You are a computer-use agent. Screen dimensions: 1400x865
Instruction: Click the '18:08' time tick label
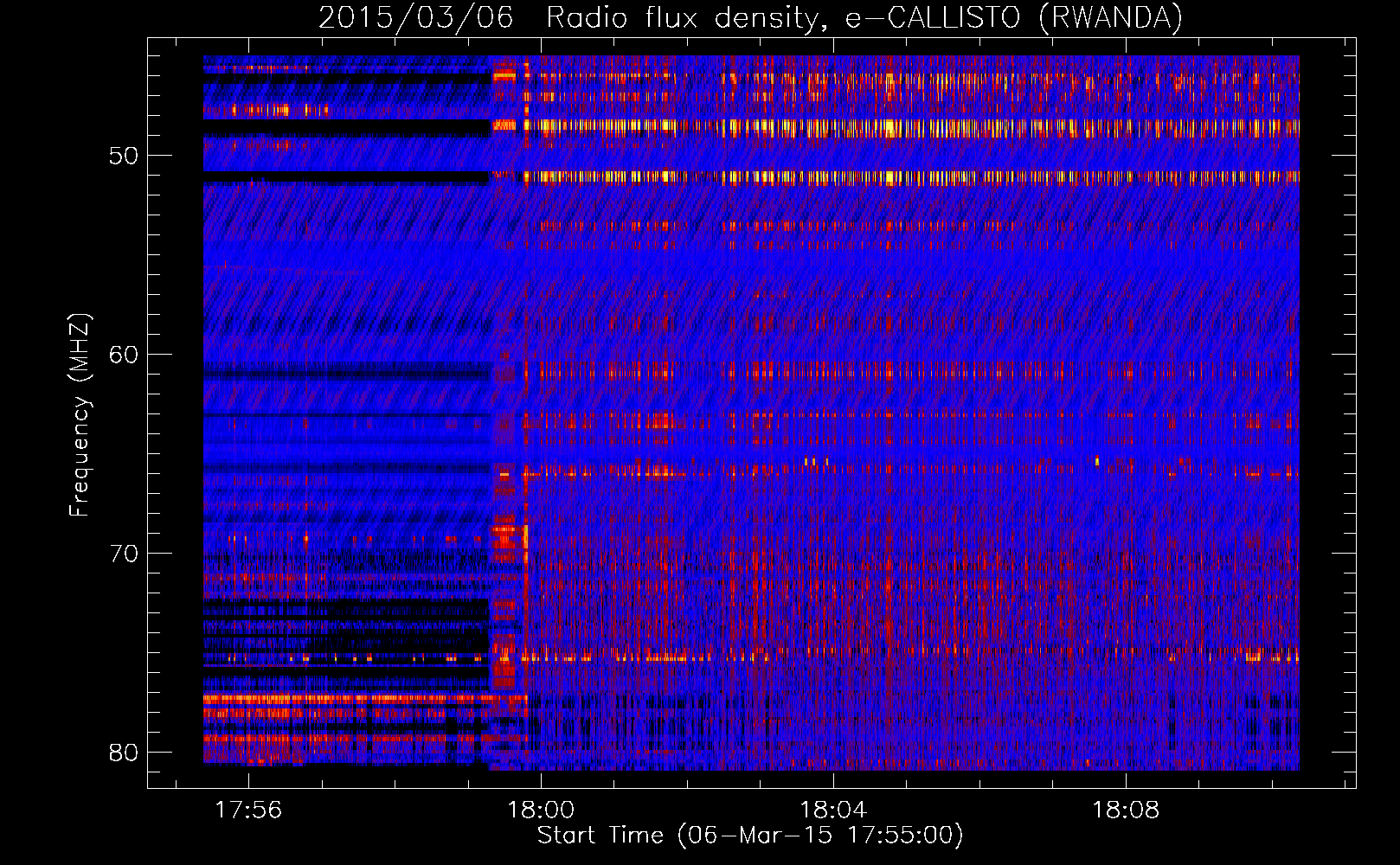pos(1126,811)
